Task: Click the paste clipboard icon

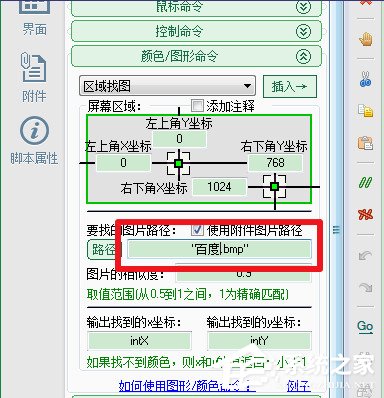Action: 365,143
